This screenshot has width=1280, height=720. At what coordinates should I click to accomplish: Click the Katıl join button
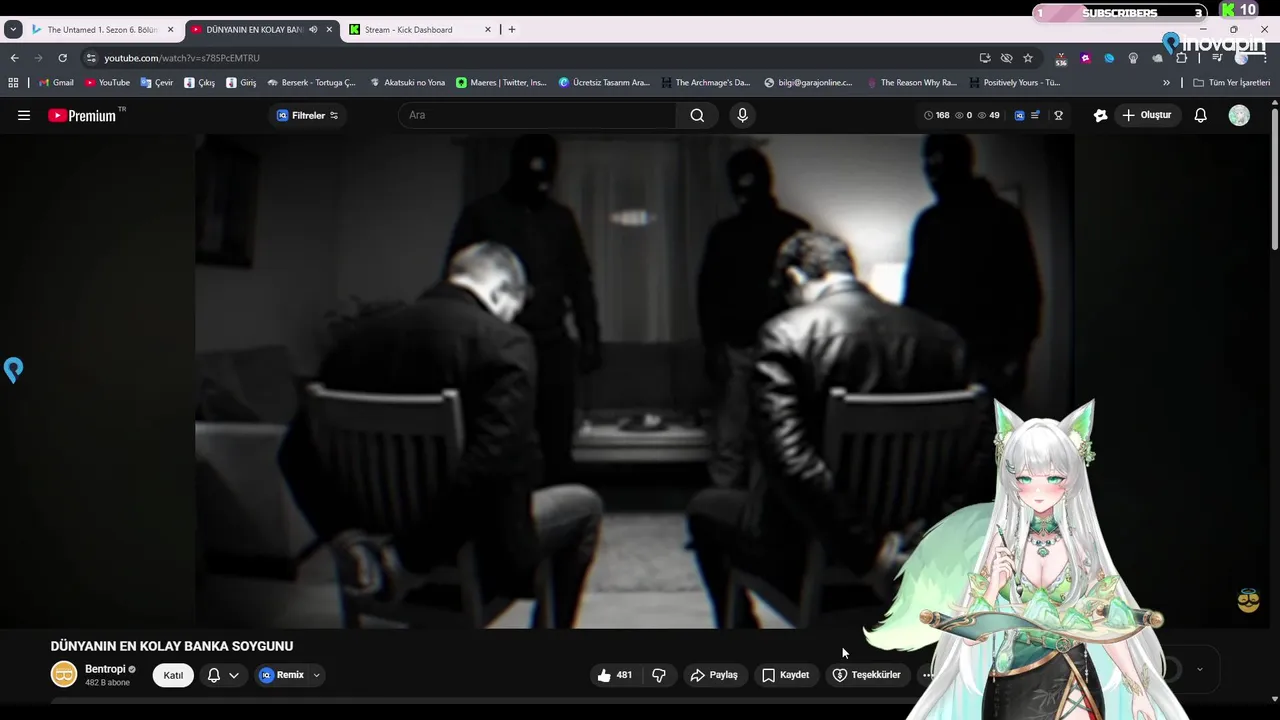[x=173, y=675]
